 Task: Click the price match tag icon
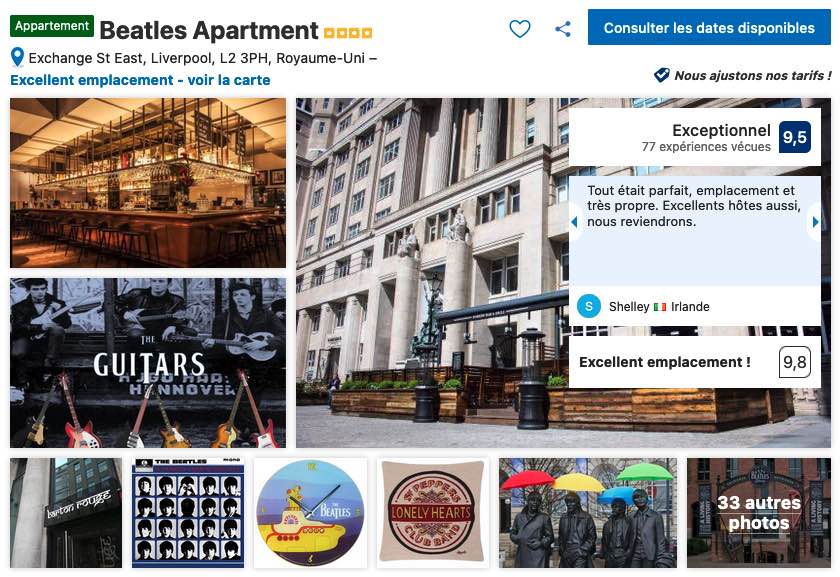[x=662, y=75]
